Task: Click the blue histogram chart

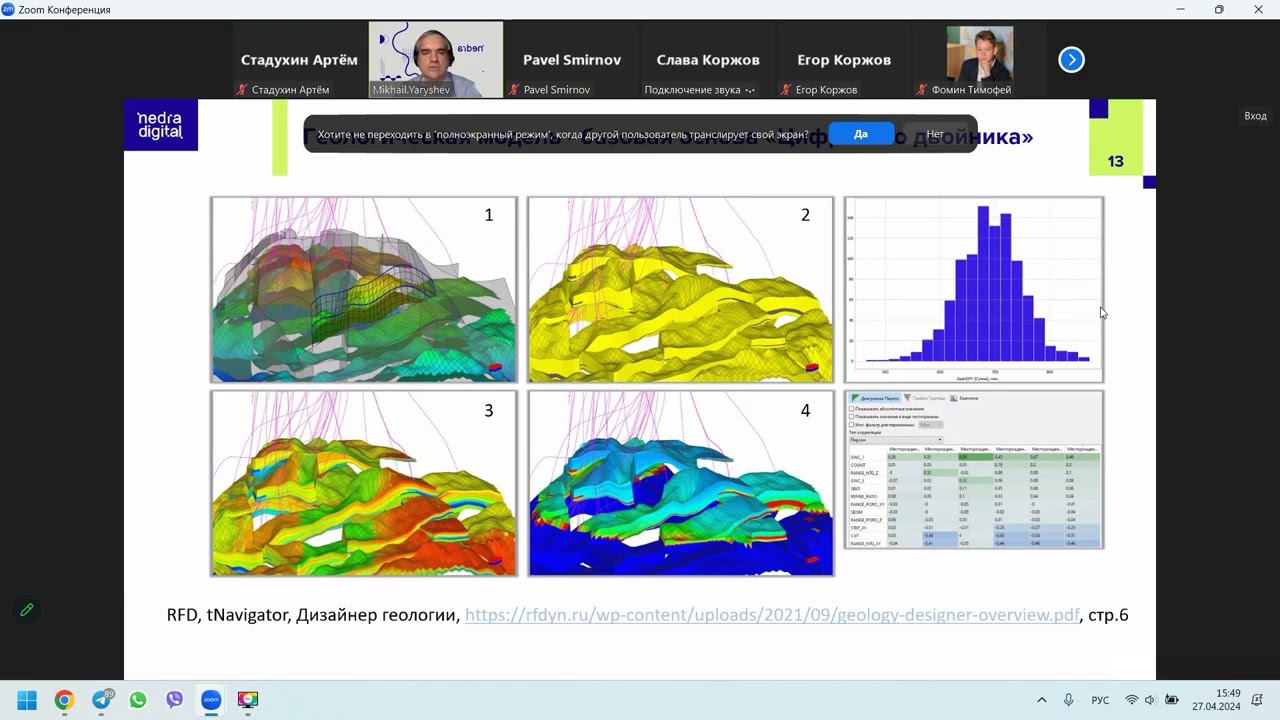Action: pos(974,290)
